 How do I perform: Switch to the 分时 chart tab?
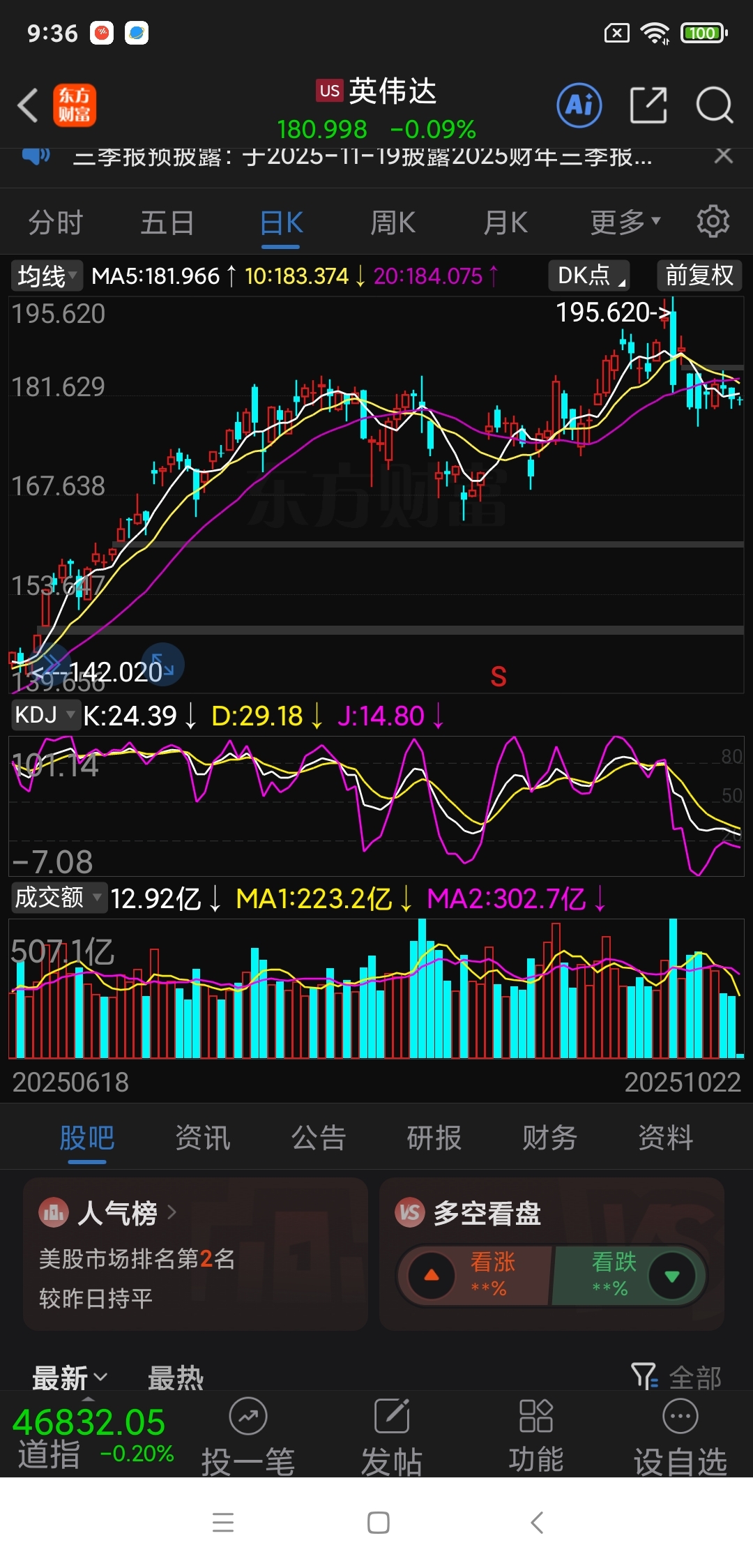click(56, 223)
